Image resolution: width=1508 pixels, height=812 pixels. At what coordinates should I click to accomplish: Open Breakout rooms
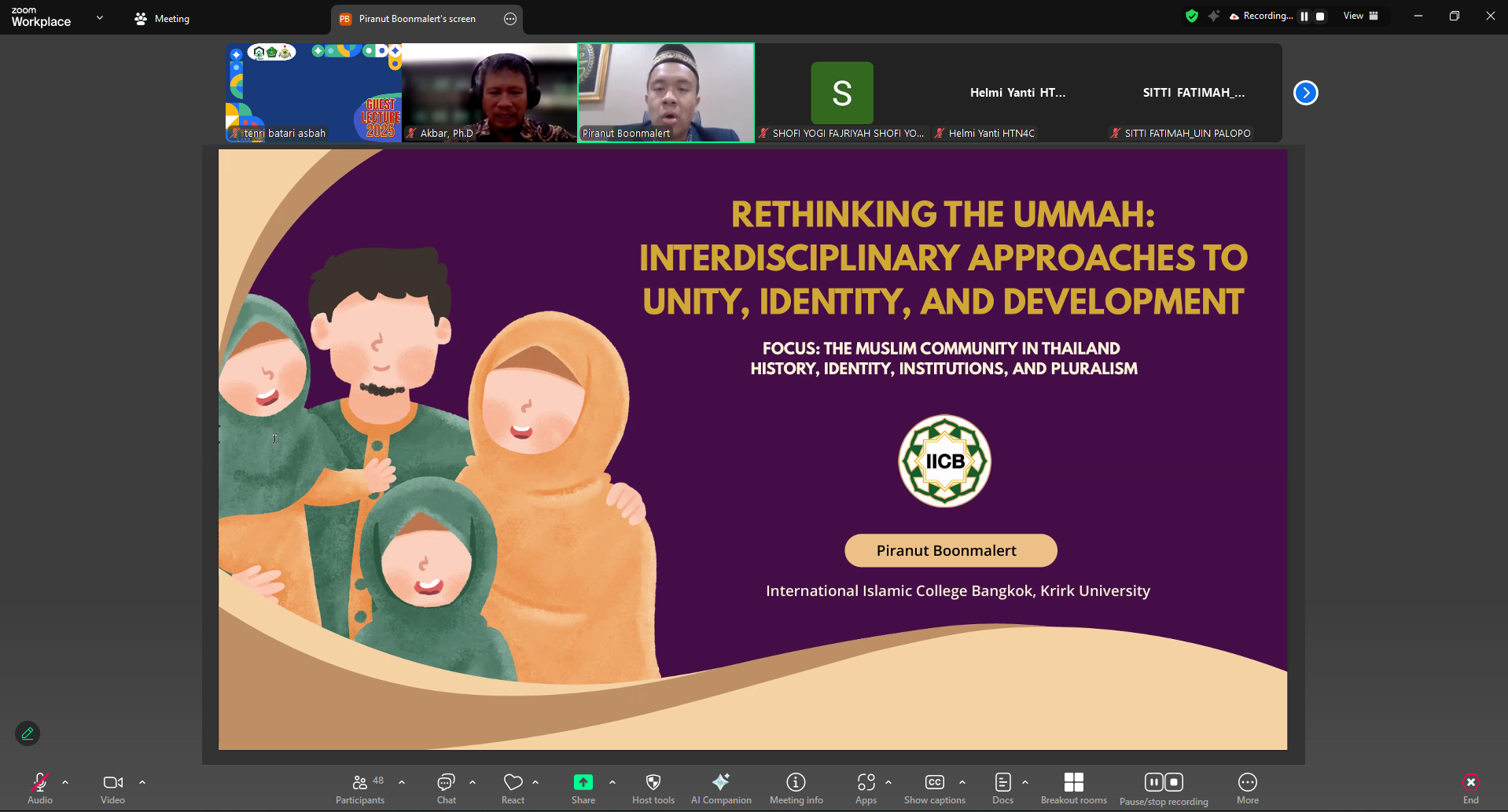[x=1073, y=788]
